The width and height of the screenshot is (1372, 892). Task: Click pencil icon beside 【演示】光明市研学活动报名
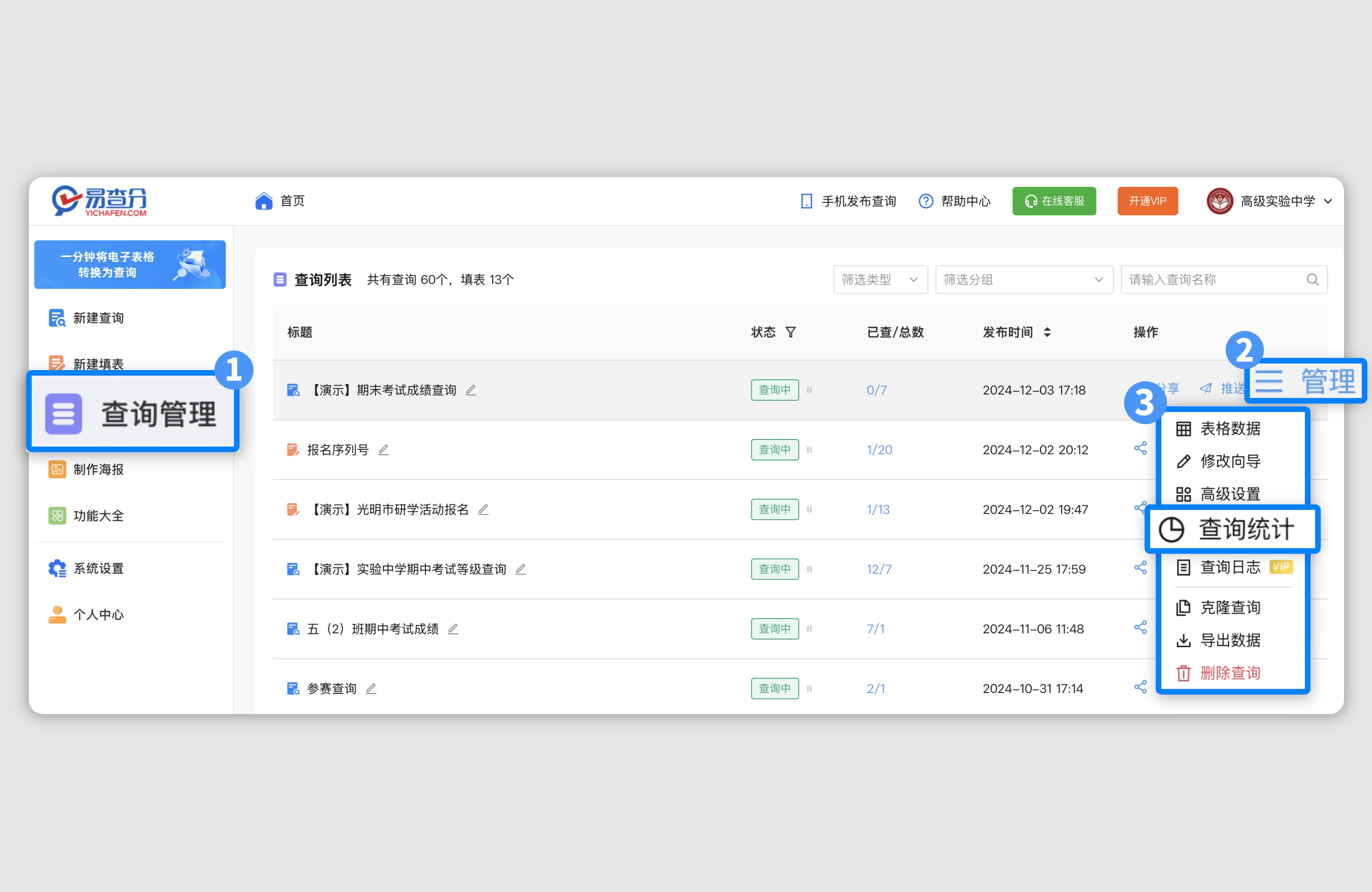tap(483, 510)
